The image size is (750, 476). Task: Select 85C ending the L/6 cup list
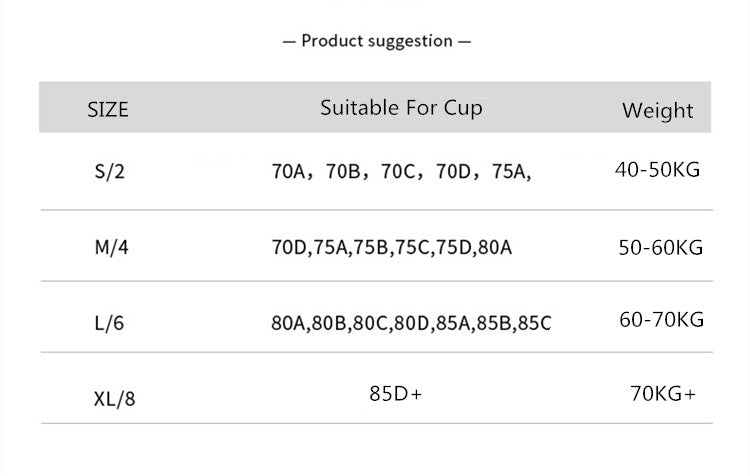(x=532, y=324)
